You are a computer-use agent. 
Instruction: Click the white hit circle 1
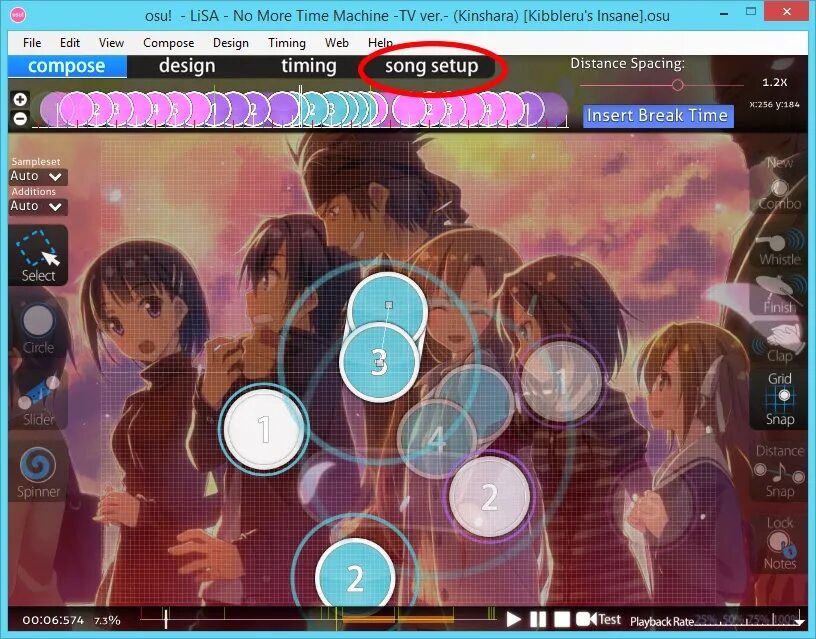pos(263,430)
